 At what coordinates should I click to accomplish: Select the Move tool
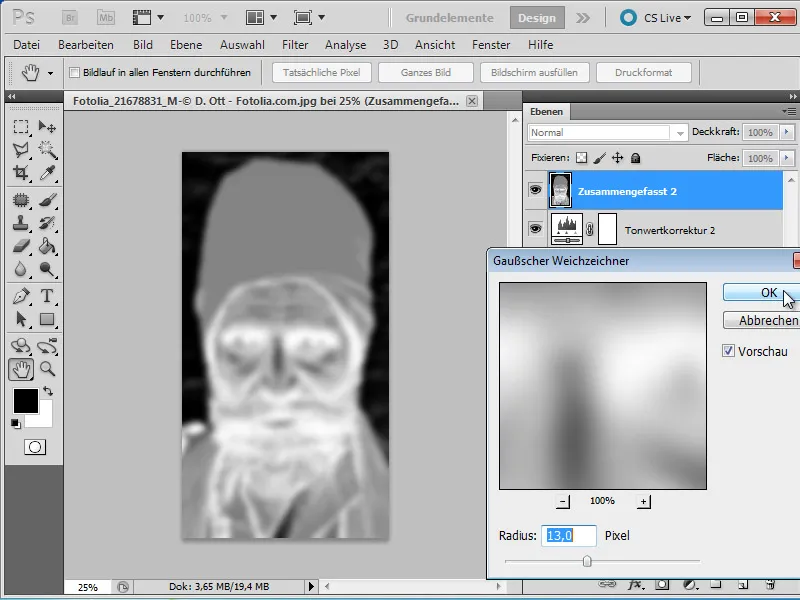pyautogui.click(x=47, y=126)
